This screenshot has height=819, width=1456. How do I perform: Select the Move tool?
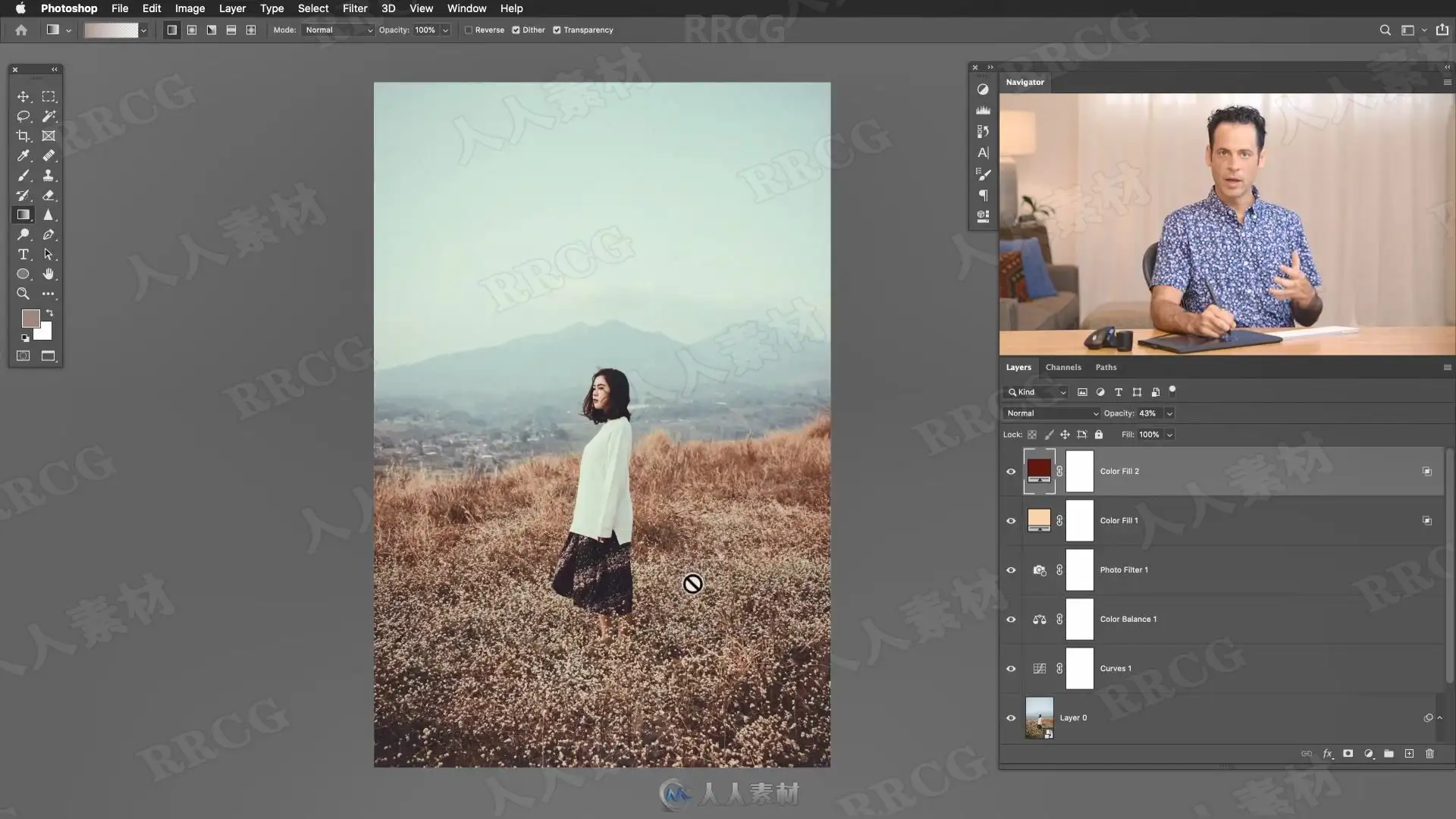[24, 96]
